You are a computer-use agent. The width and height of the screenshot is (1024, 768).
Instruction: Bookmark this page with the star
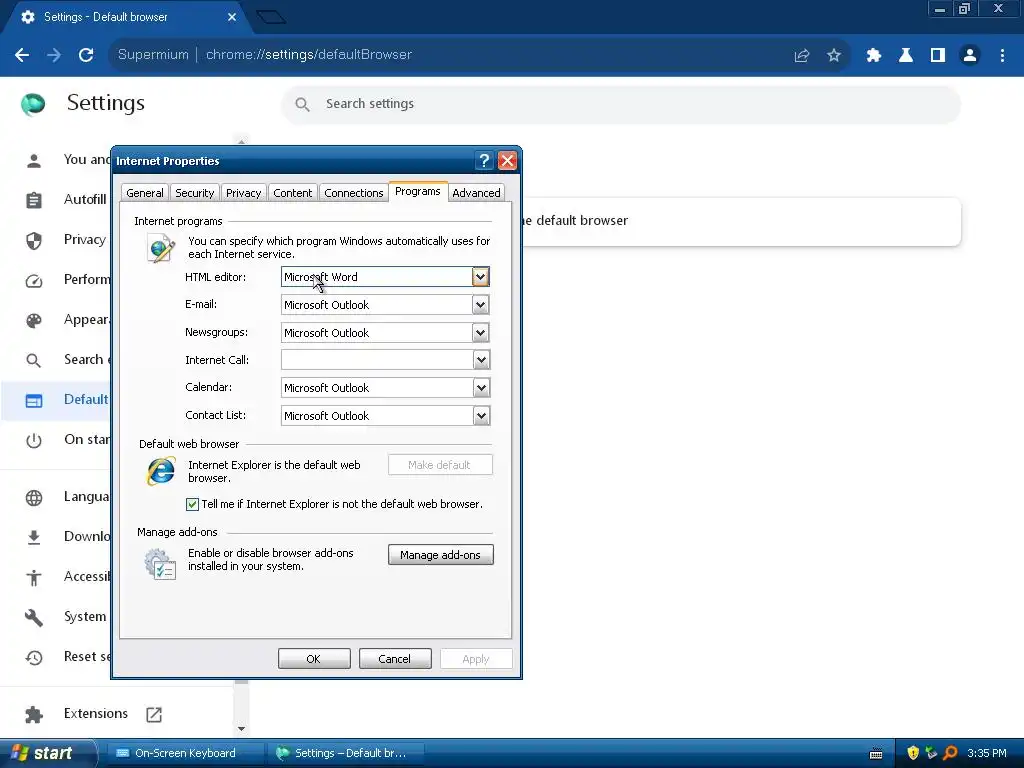834,56
